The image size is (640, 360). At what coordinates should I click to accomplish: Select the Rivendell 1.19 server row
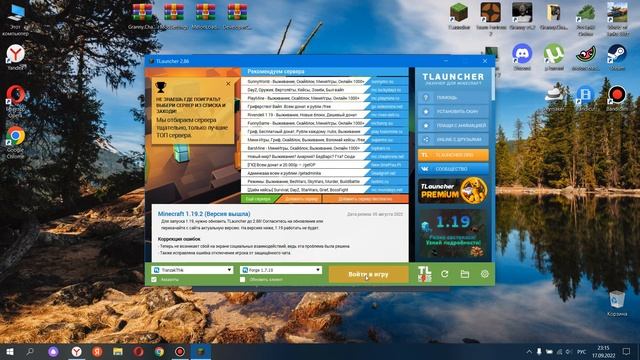pos(324,115)
